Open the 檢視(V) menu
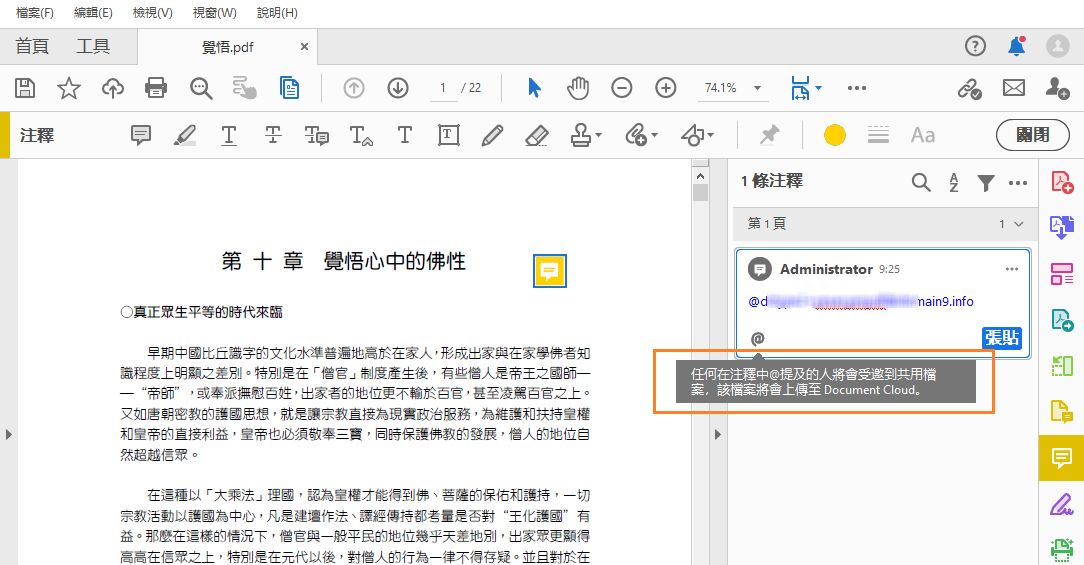1084x565 pixels. click(153, 13)
